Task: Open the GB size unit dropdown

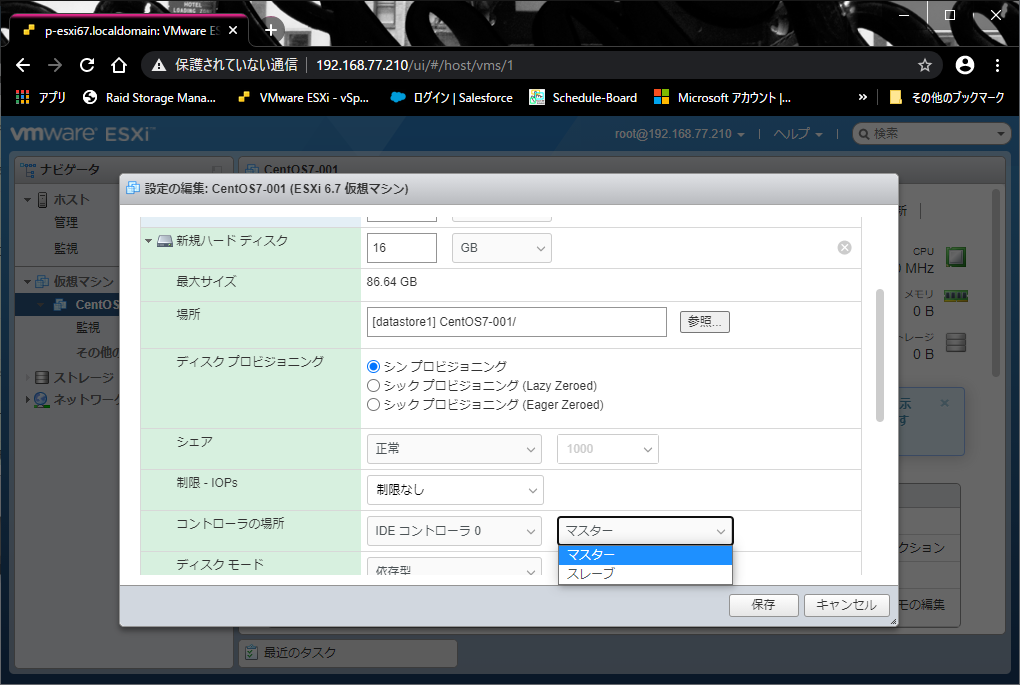Action: [x=502, y=248]
